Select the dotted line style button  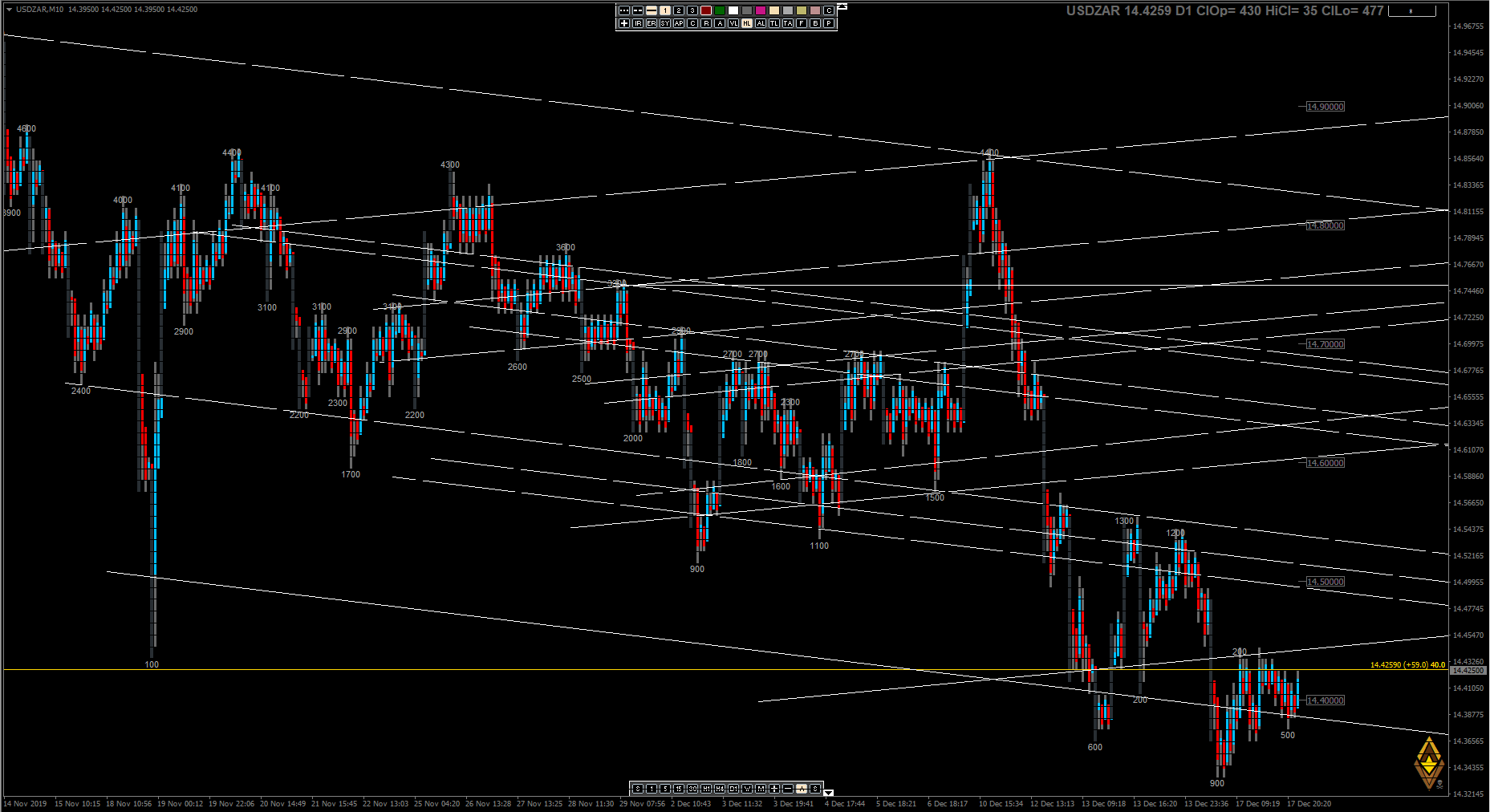click(x=624, y=10)
